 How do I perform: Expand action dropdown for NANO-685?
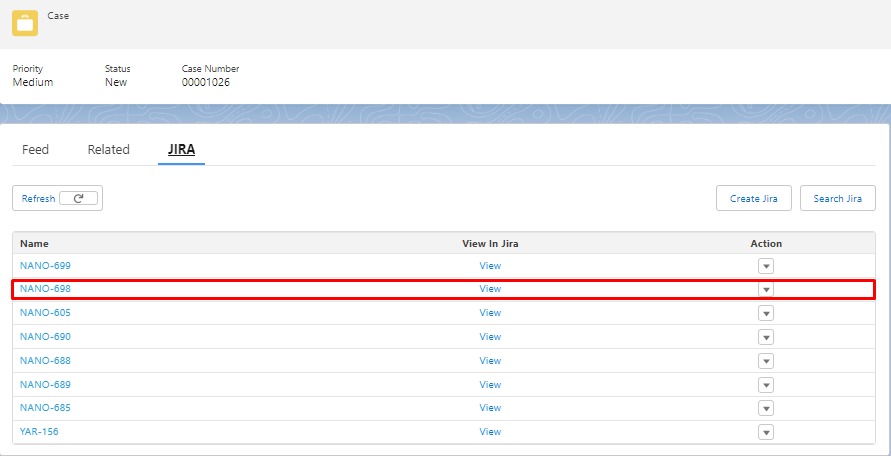[766, 408]
